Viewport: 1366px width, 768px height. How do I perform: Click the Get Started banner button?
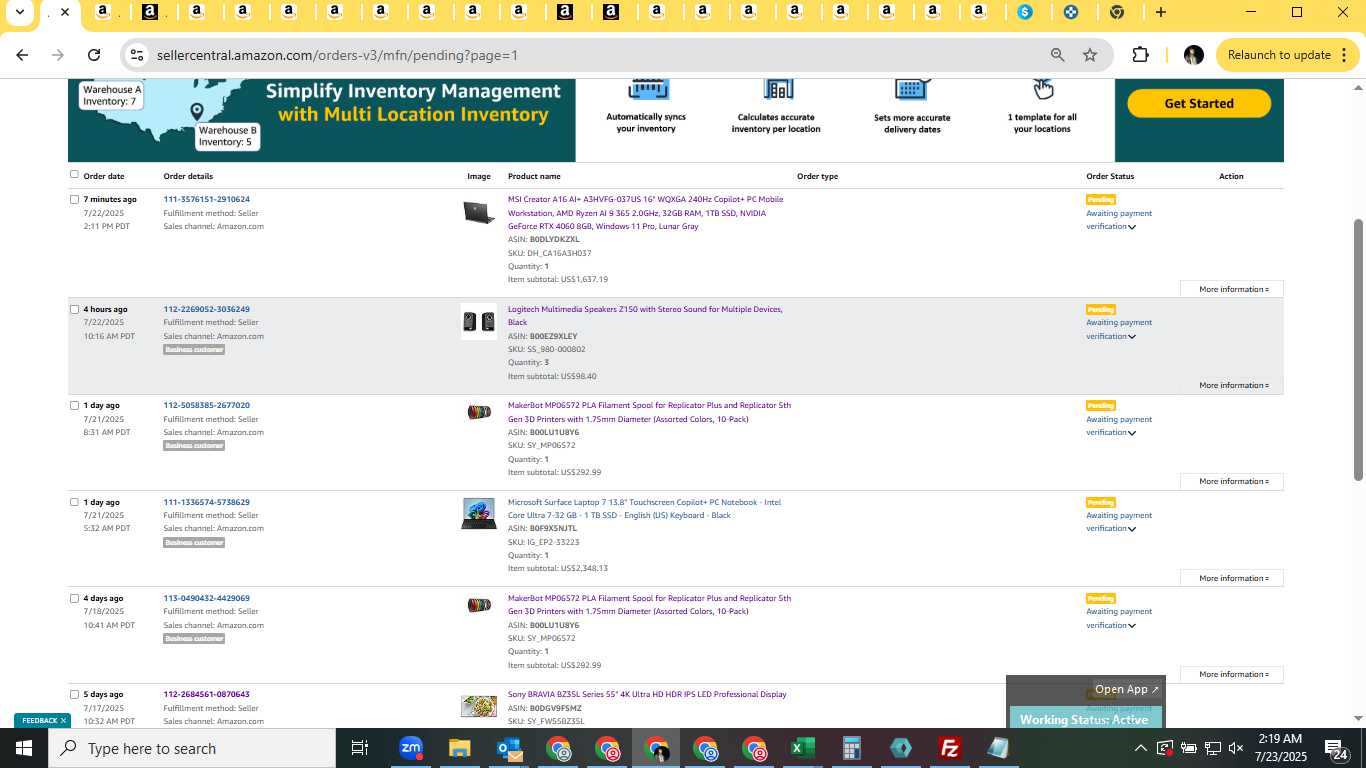[1199, 103]
